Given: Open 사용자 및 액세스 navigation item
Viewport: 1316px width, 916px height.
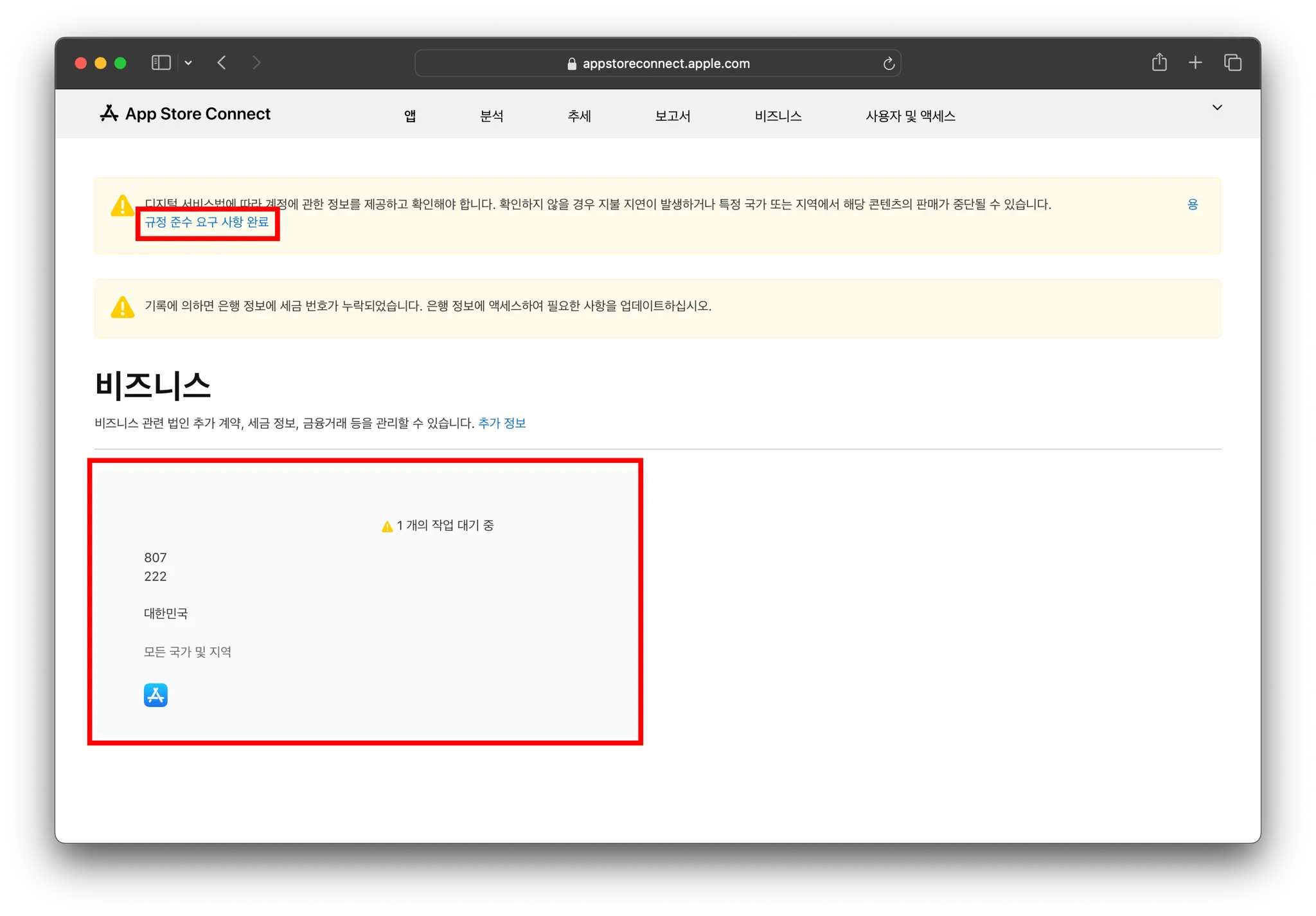Looking at the screenshot, I should (910, 116).
